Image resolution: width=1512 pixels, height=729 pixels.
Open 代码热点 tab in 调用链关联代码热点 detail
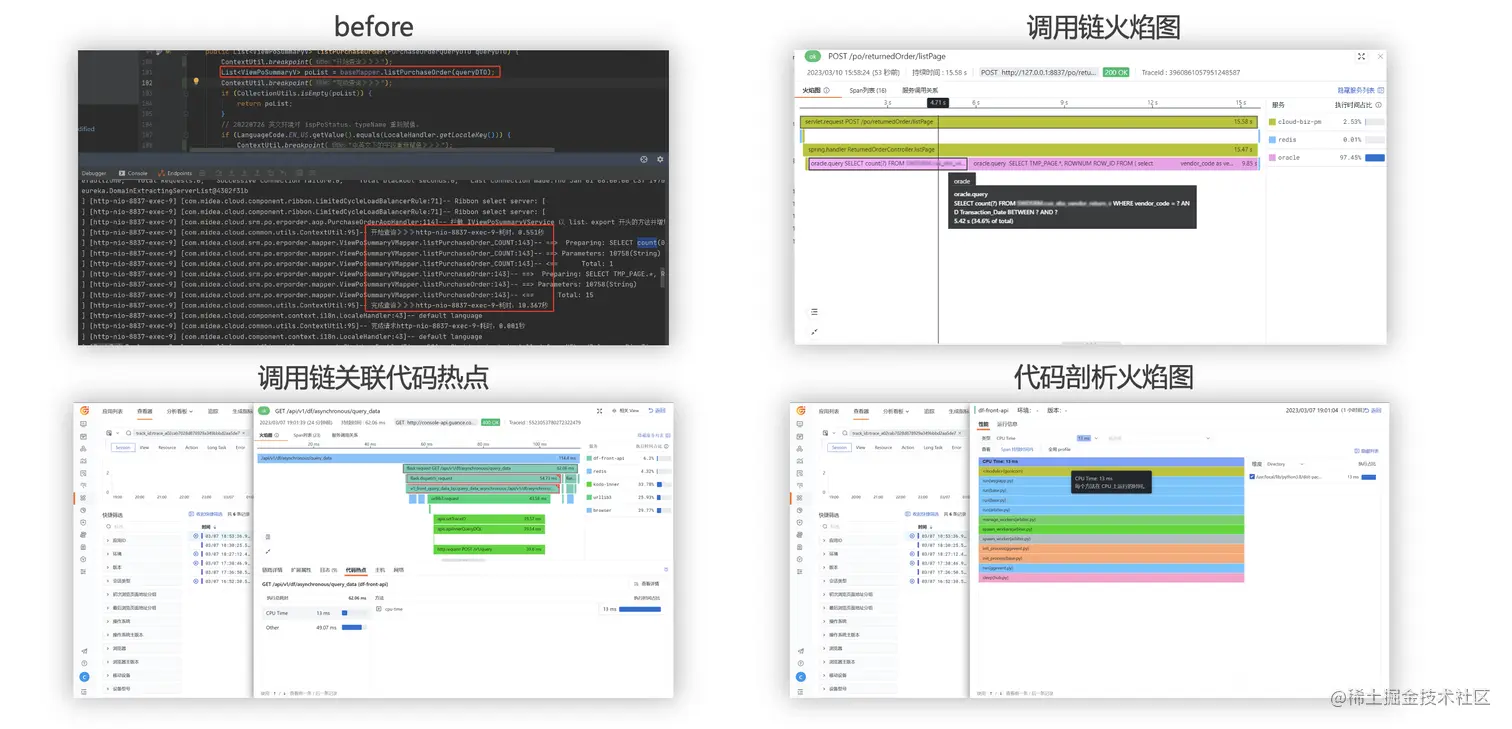point(356,570)
